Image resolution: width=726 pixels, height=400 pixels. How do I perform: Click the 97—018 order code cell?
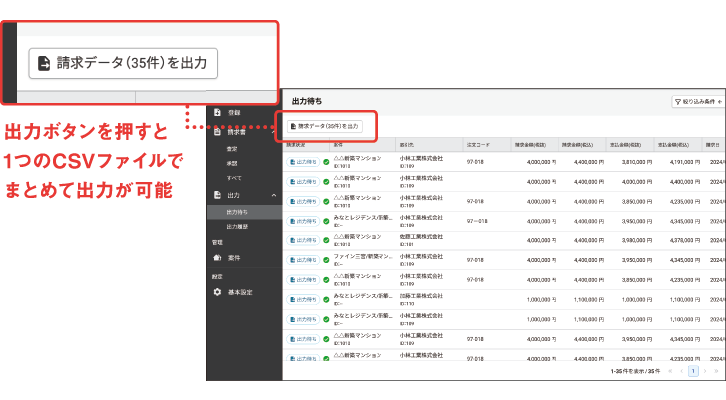477,221
